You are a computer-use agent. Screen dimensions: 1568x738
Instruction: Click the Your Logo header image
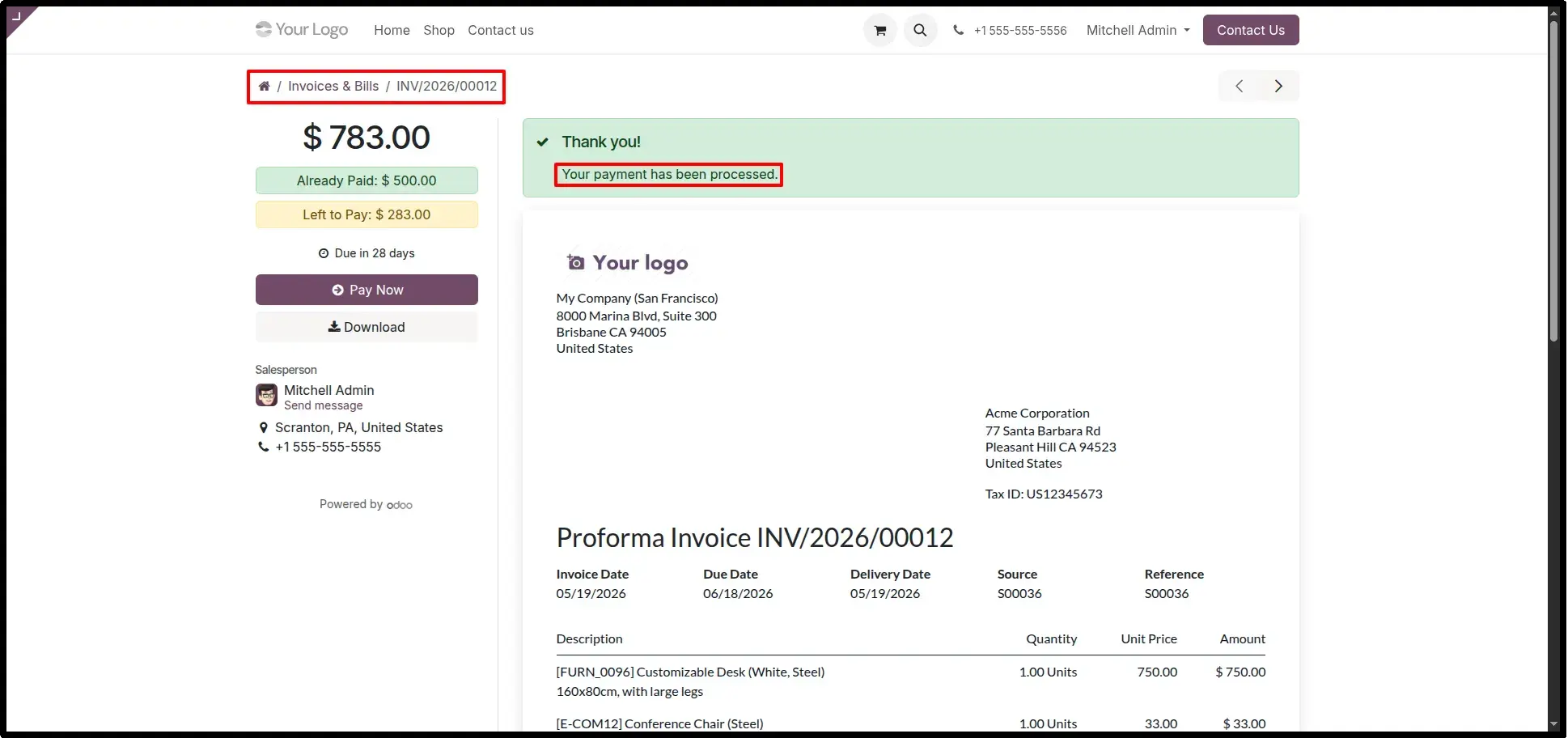302,30
